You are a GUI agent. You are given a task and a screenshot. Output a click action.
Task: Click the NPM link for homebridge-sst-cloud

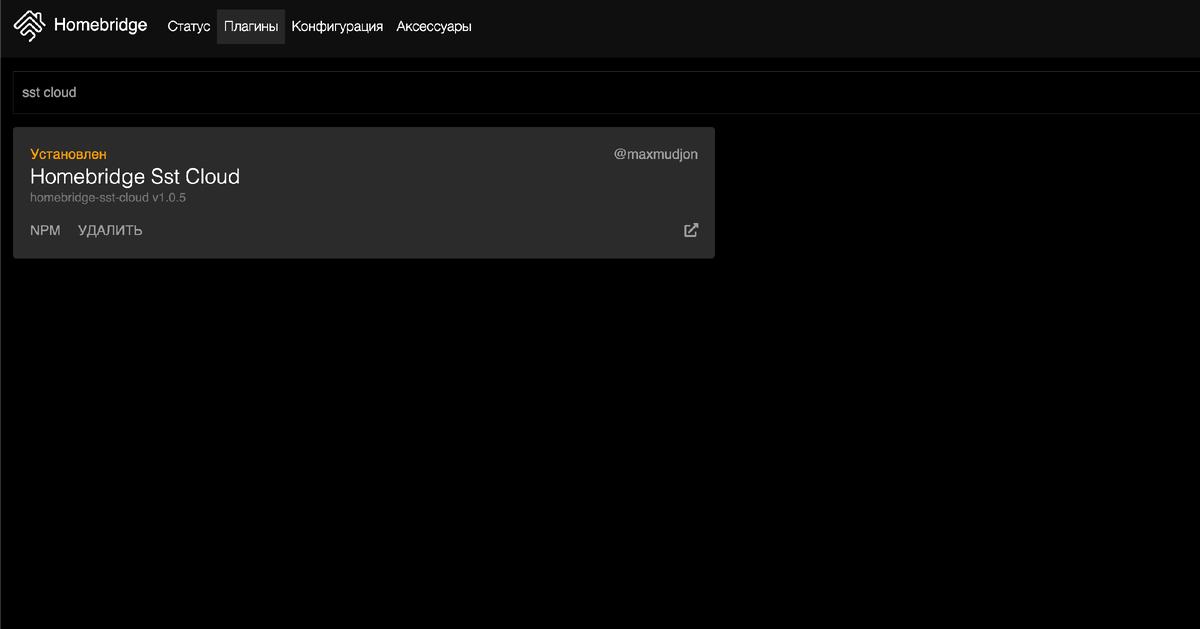(x=45, y=230)
